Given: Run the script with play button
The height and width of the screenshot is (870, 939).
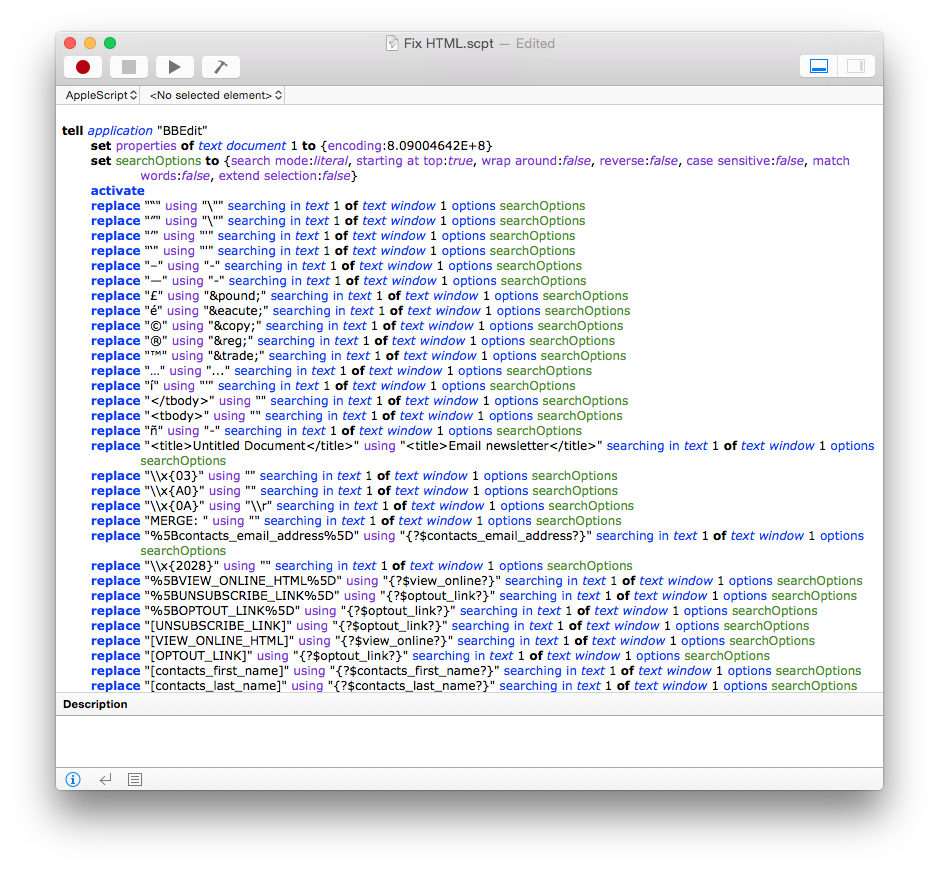Looking at the screenshot, I should point(174,67).
